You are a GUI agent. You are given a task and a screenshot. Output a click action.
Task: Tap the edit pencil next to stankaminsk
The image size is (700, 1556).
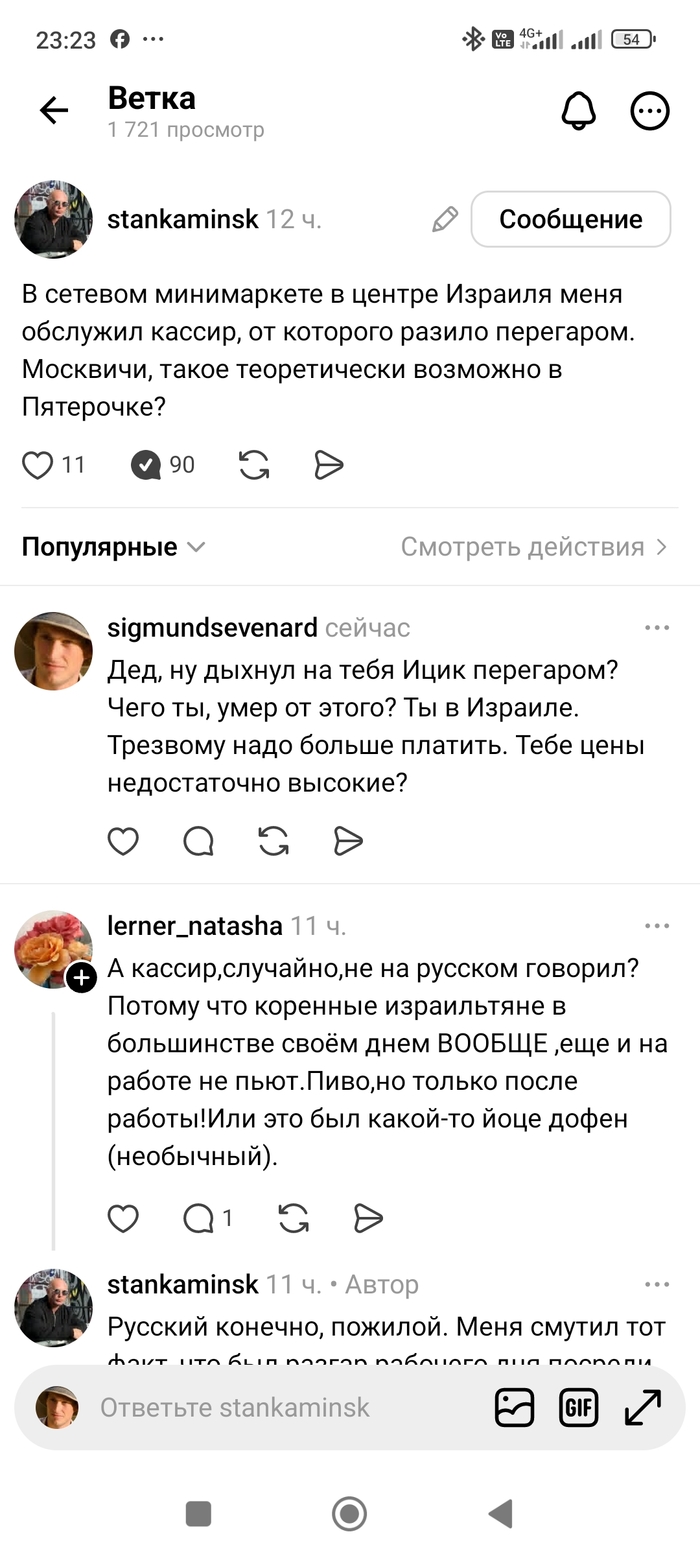445,220
